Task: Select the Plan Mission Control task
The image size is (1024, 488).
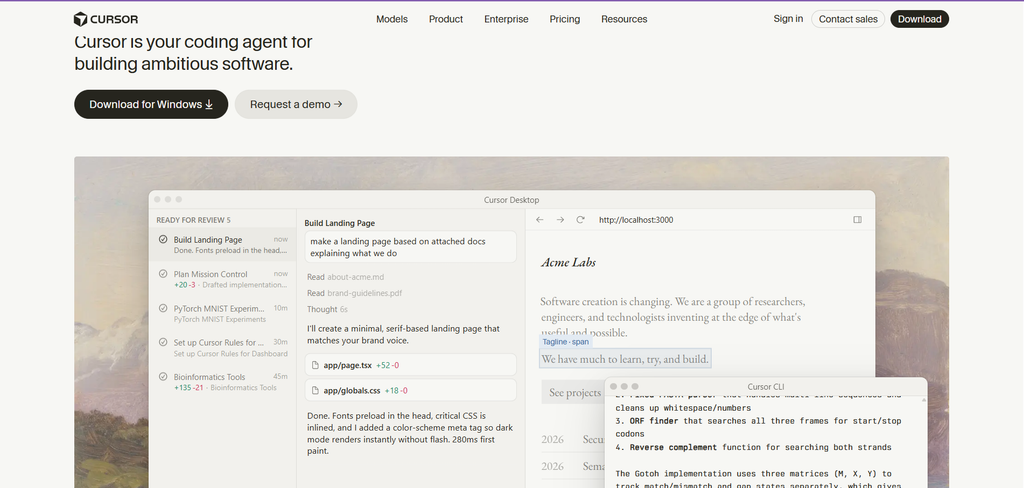Action: 223,279
